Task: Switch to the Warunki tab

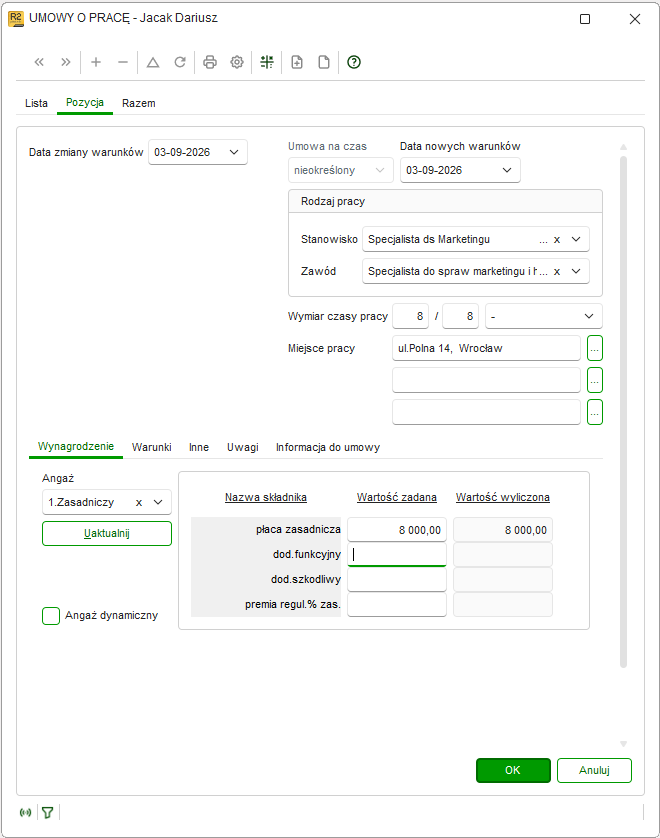Action: coord(152,447)
